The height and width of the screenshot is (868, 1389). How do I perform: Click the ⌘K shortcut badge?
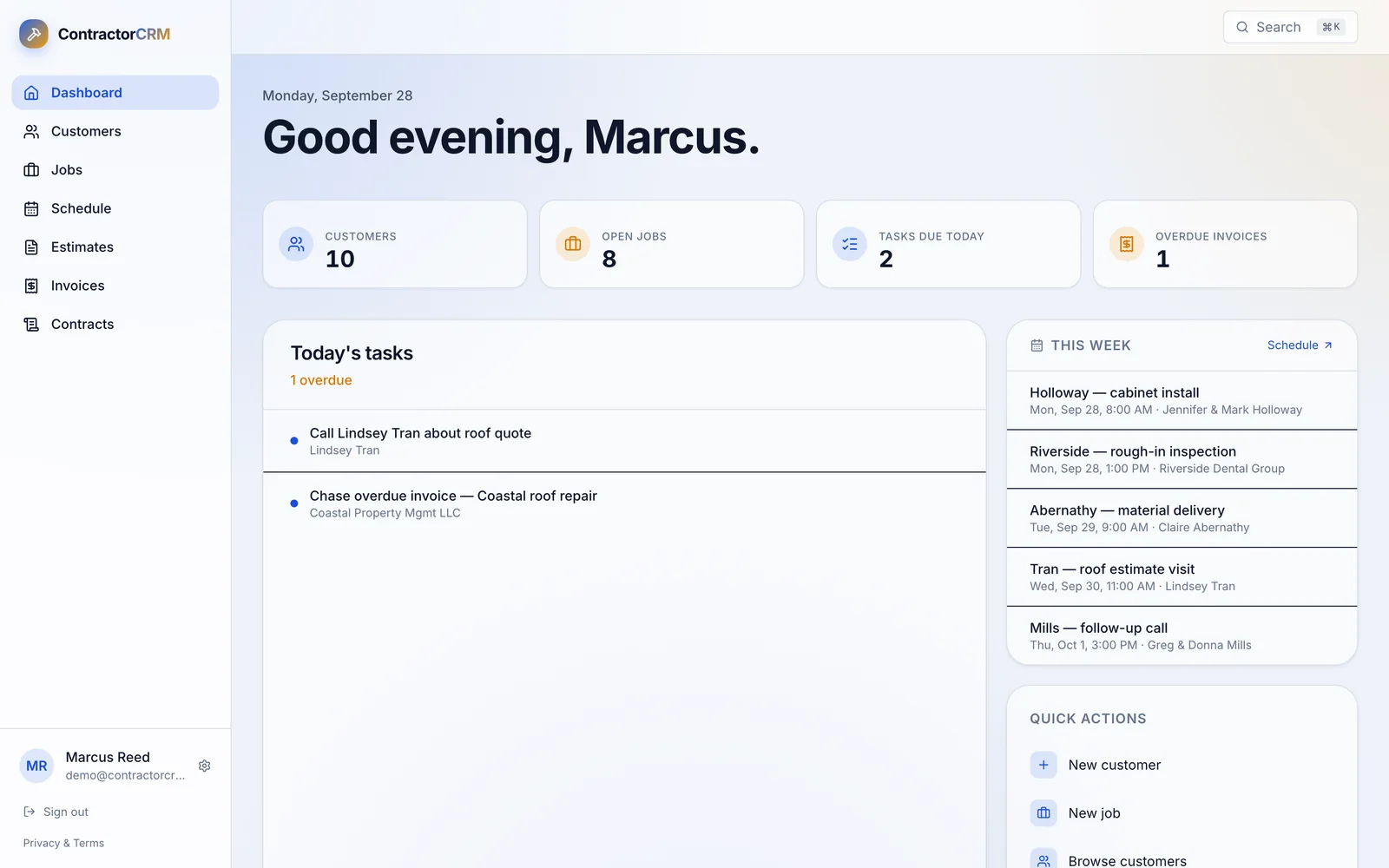coord(1331,27)
